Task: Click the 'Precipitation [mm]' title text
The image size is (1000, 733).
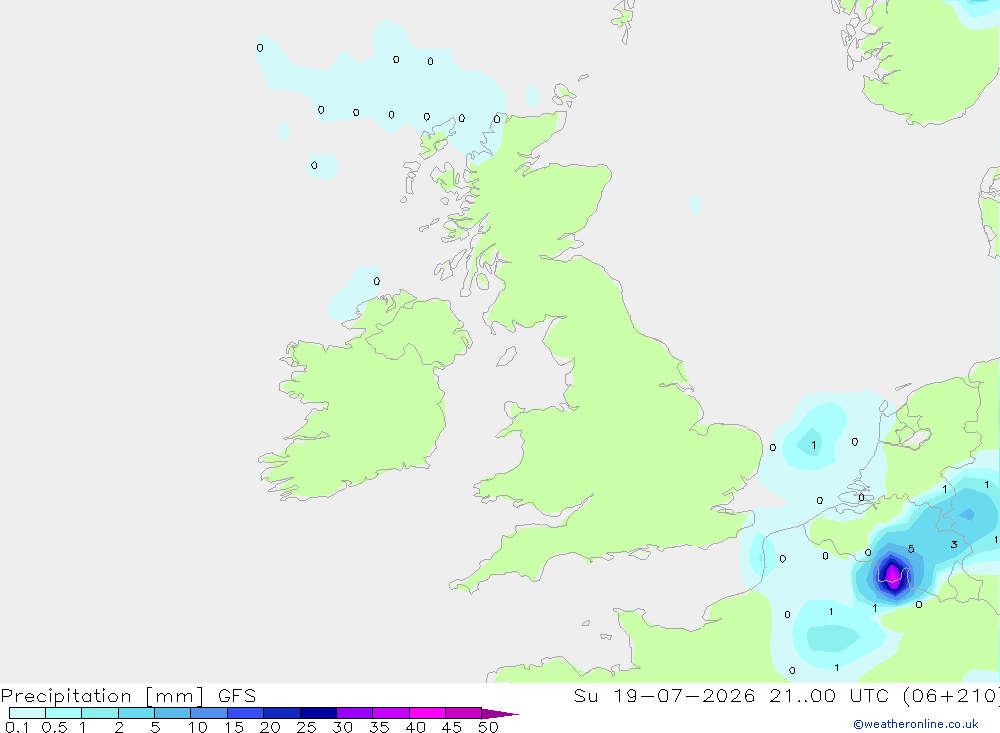Action: [102, 696]
